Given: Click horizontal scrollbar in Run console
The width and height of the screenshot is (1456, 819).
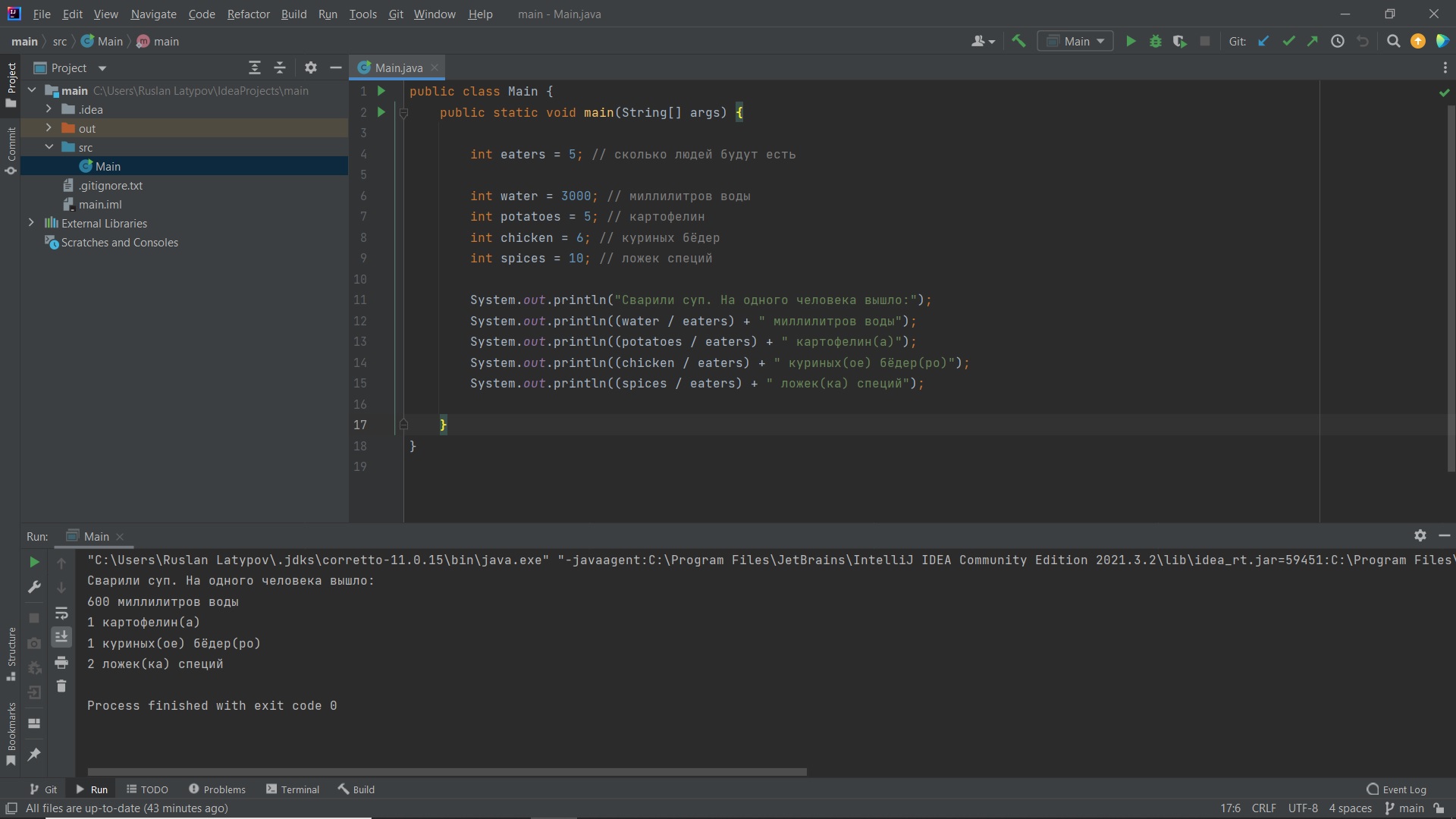Looking at the screenshot, I should point(447,772).
